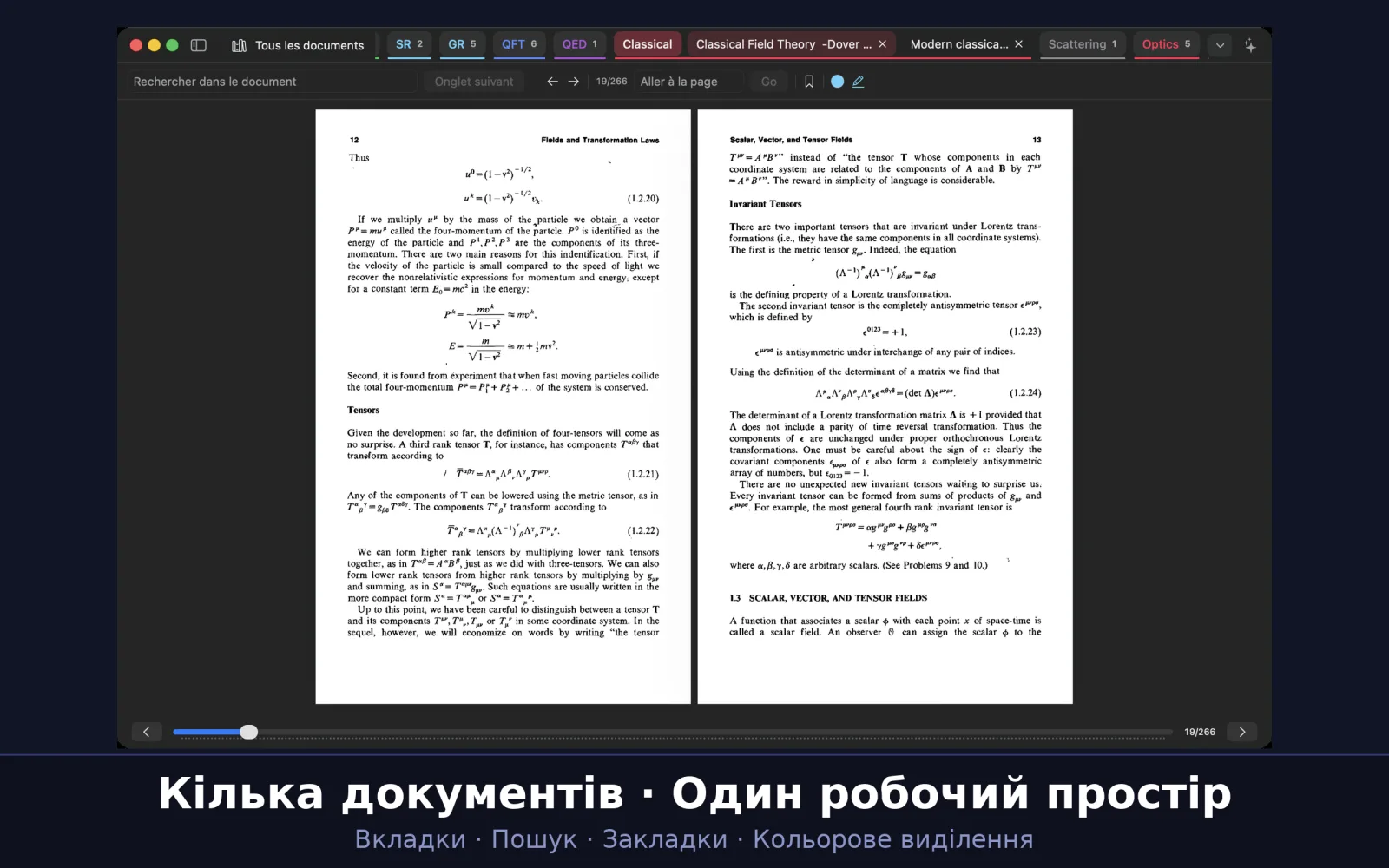This screenshot has height=868, width=1389.
Task: Focus the Rechercher dans le document field
Action: click(273, 82)
